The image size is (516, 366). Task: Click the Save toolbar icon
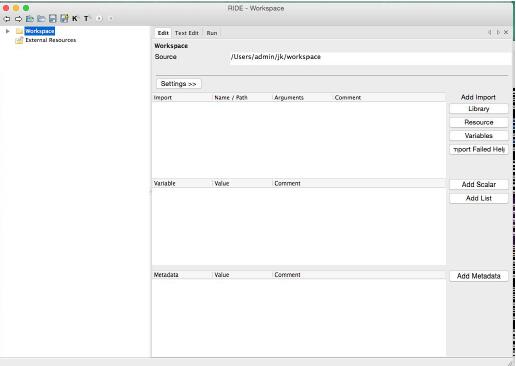click(x=53, y=19)
